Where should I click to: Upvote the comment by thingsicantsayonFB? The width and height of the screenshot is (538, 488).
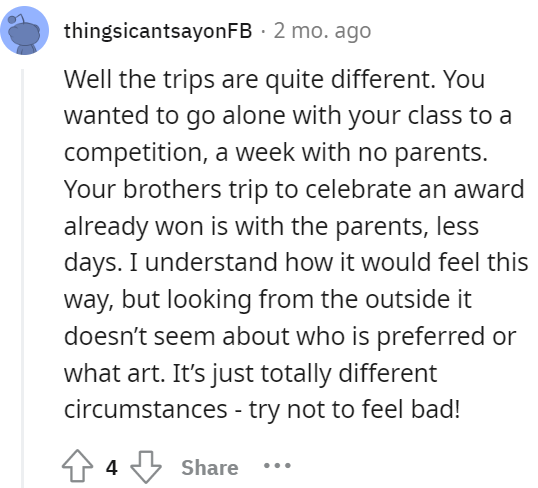tap(77, 466)
